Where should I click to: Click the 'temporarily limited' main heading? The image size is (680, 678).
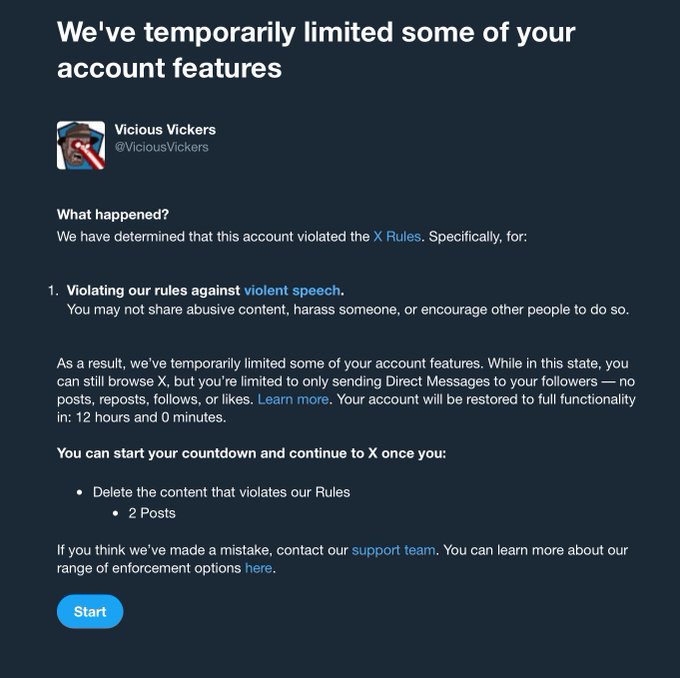316,50
